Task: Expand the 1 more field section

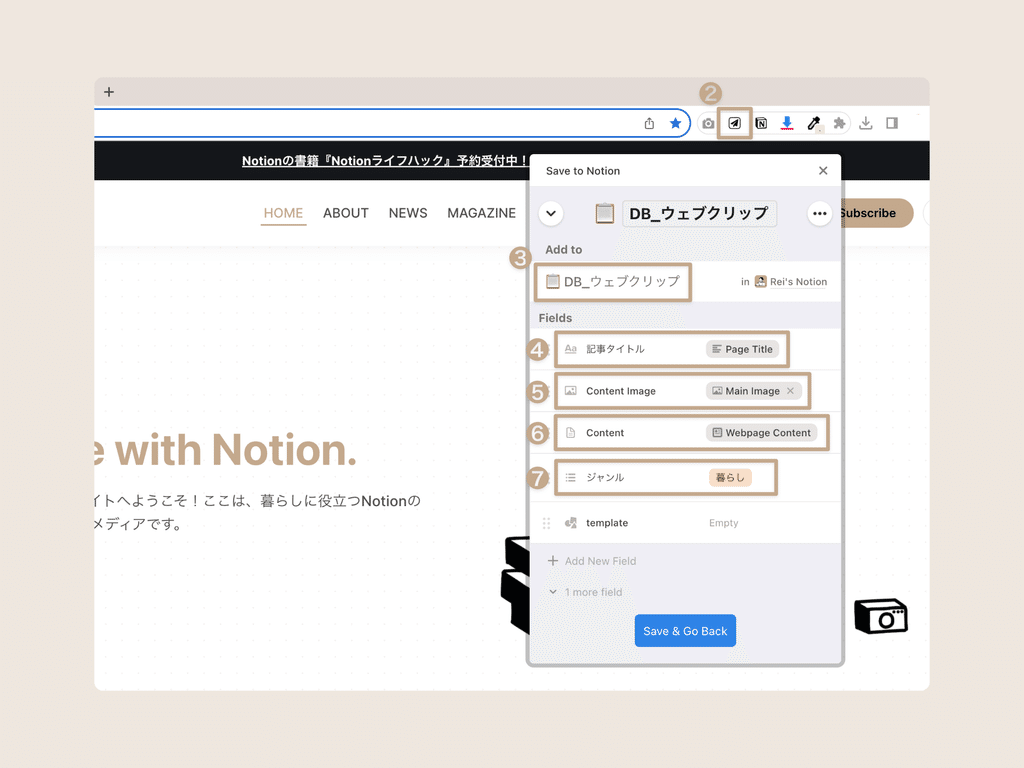Action: 586,592
